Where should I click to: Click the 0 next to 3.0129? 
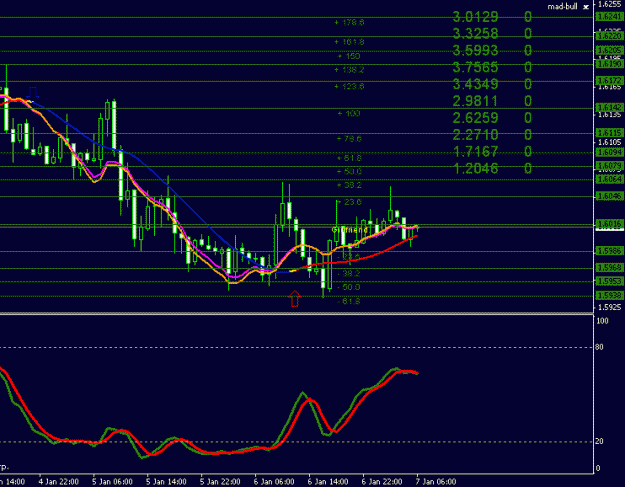(x=528, y=17)
